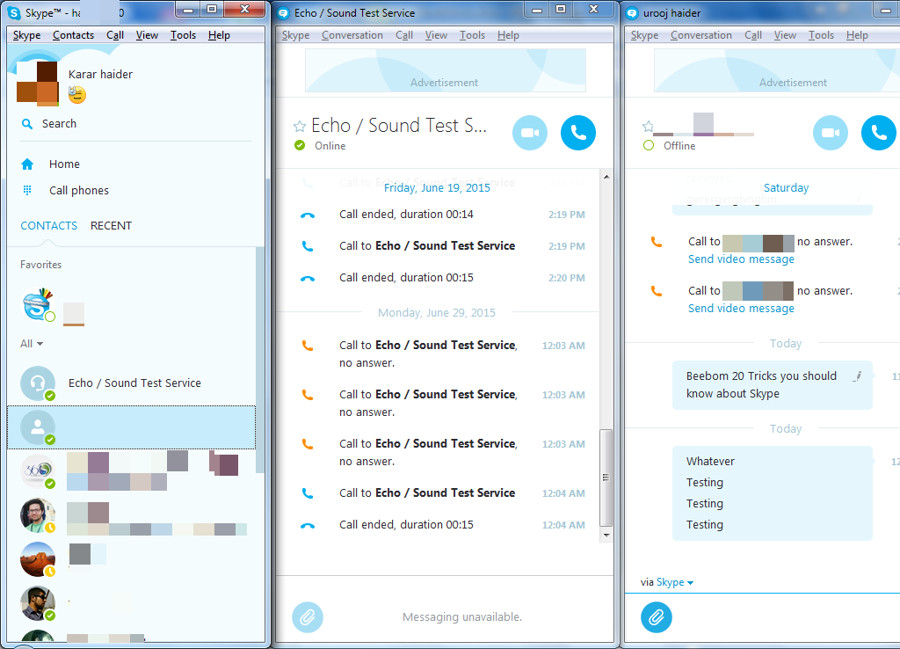Screen dimensions: 900x649
Task: Click the Advertisement banner in the Echo window
Action: pos(445,70)
